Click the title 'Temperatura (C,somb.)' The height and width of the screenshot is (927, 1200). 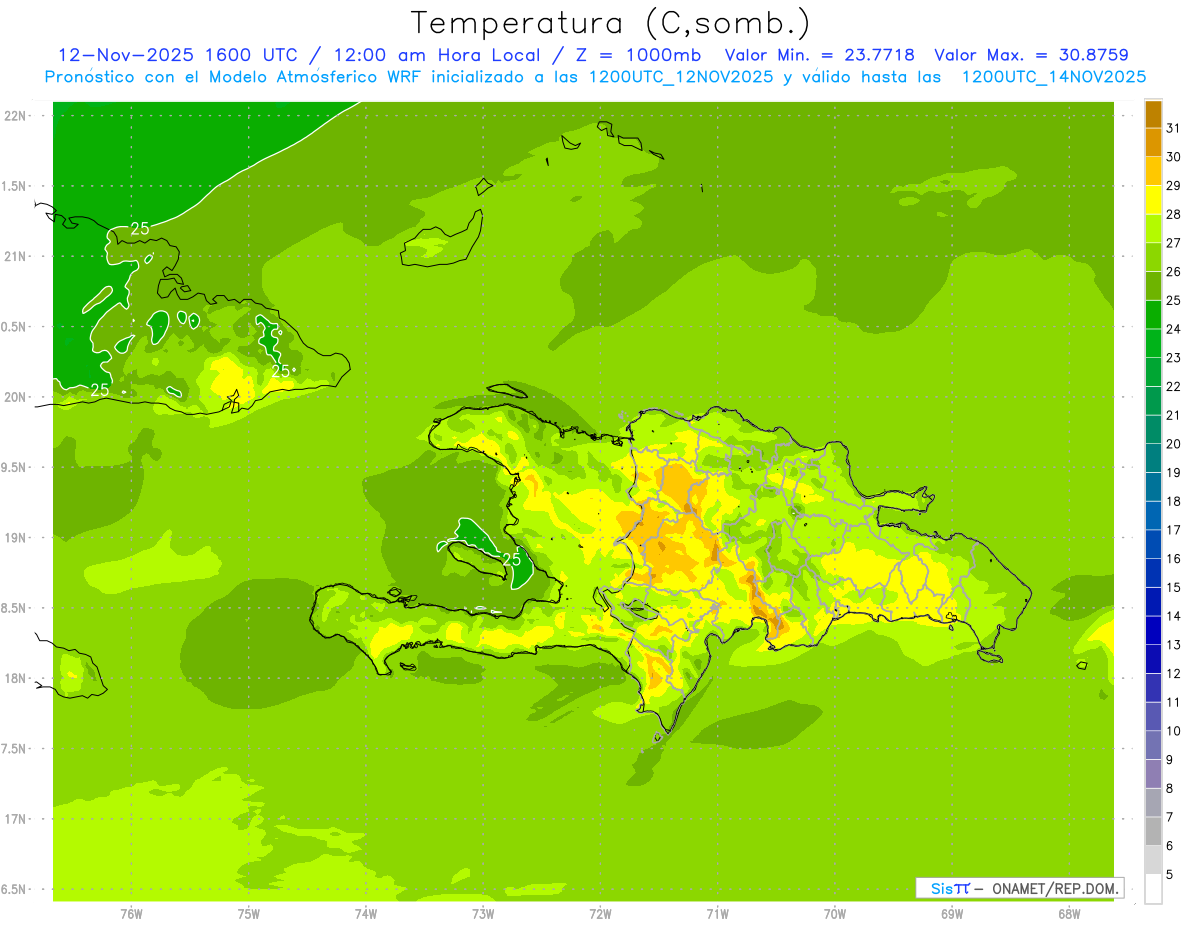coord(610,23)
